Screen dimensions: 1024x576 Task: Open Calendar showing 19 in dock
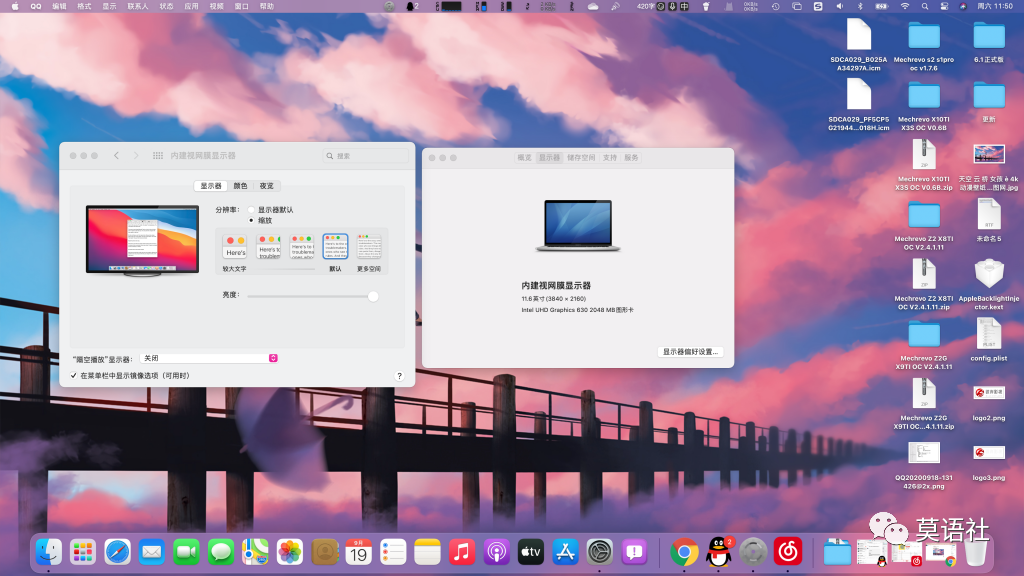pyautogui.click(x=359, y=552)
